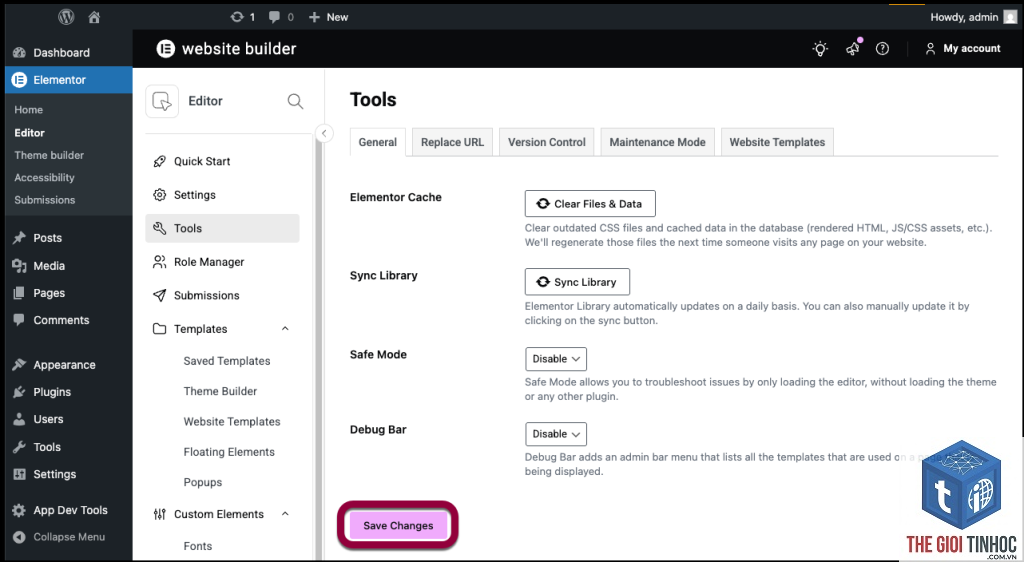Open Saved Templates
The image size is (1024, 562).
[x=227, y=361]
